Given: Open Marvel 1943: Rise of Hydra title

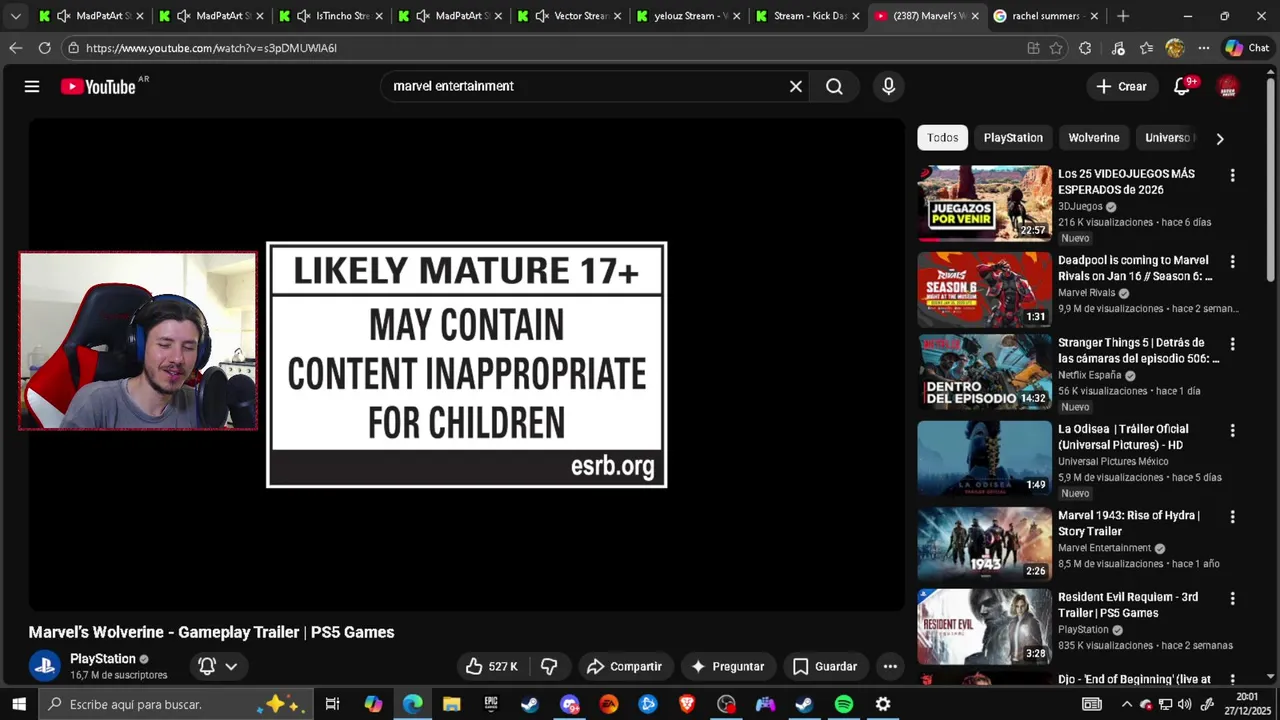Looking at the screenshot, I should tap(1129, 523).
